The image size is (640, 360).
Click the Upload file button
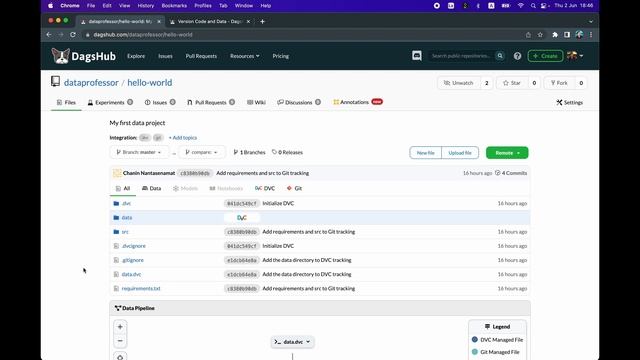[x=460, y=153]
